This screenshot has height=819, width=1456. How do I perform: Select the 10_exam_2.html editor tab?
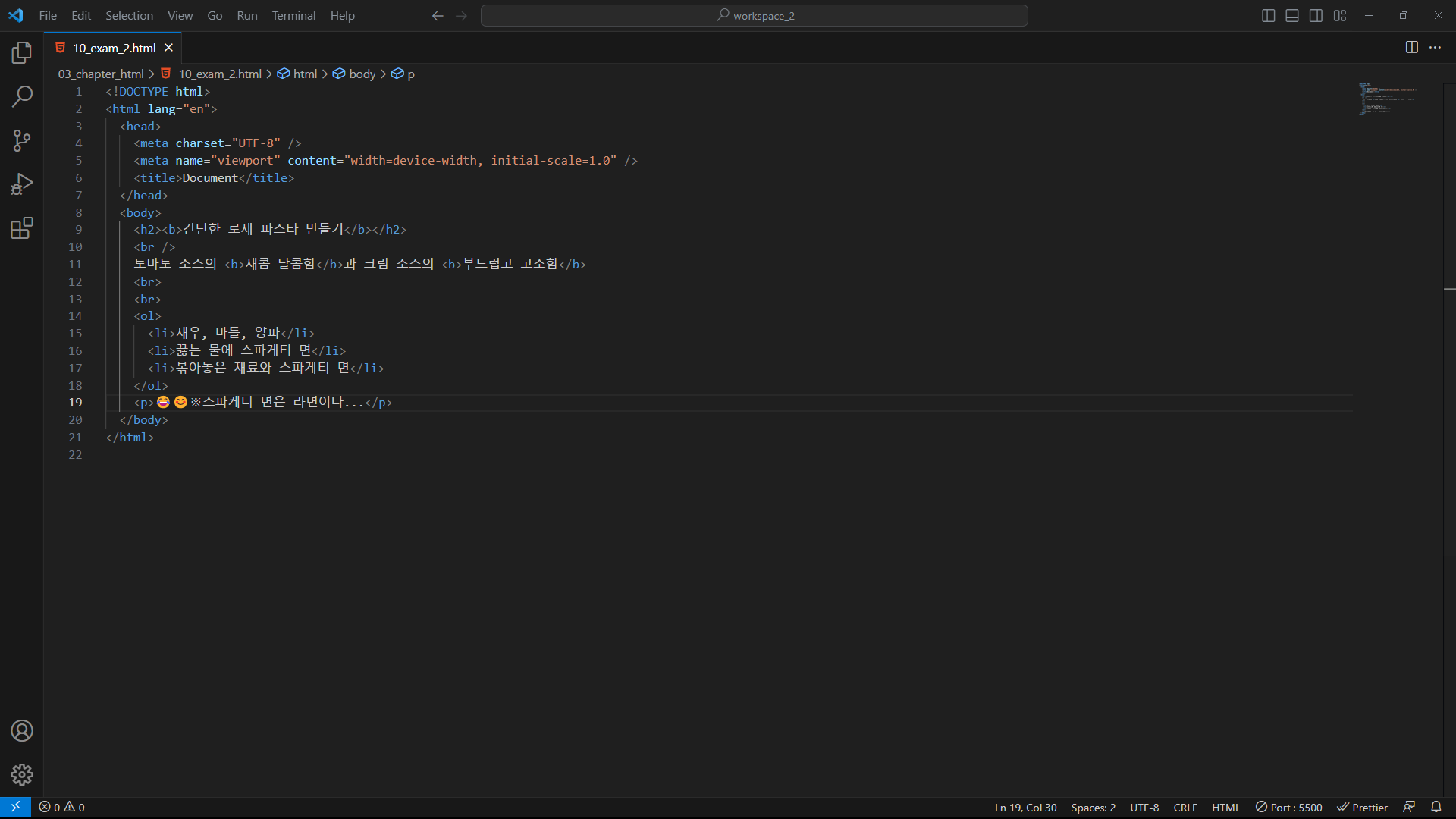point(114,48)
